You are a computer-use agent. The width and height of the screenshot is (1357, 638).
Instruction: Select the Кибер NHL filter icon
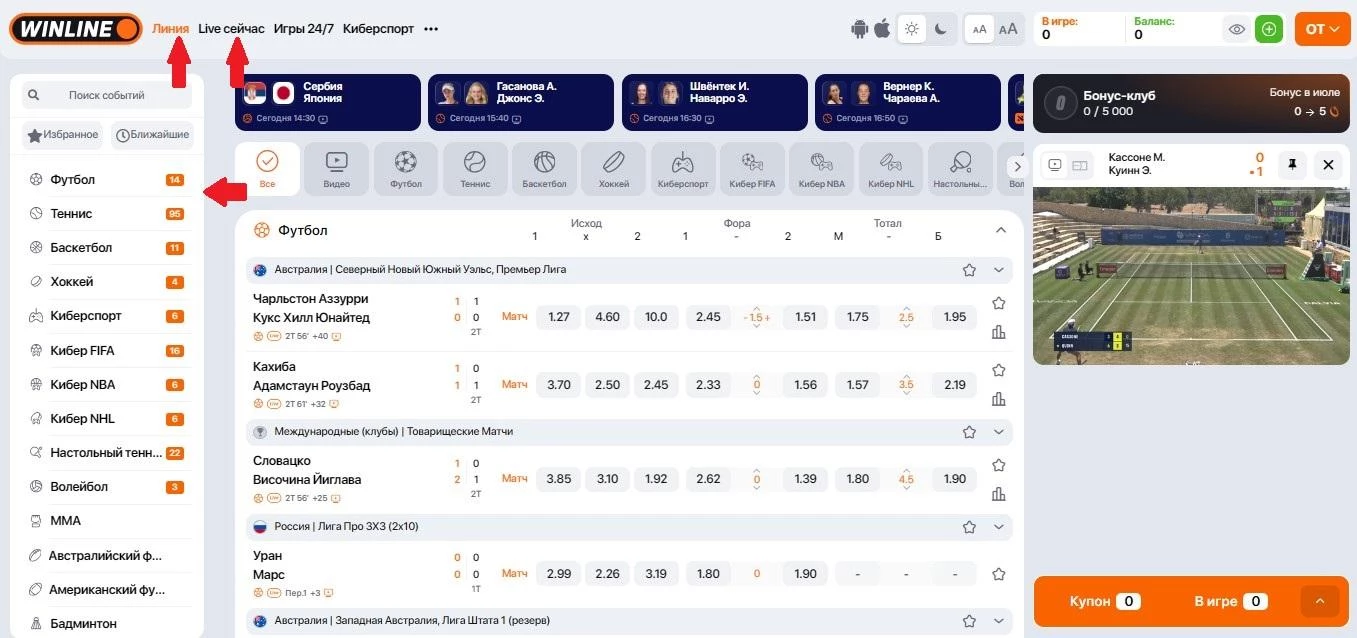(891, 168)
